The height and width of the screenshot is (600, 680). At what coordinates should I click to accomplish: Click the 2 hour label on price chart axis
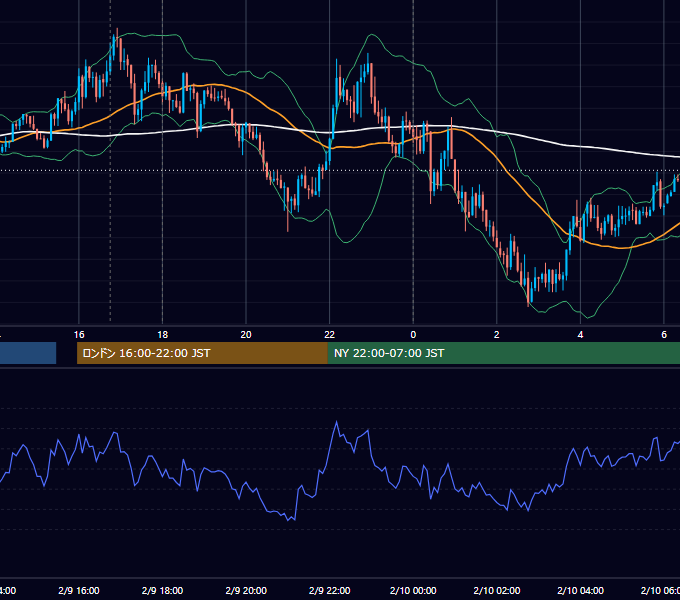pos(497,334)
